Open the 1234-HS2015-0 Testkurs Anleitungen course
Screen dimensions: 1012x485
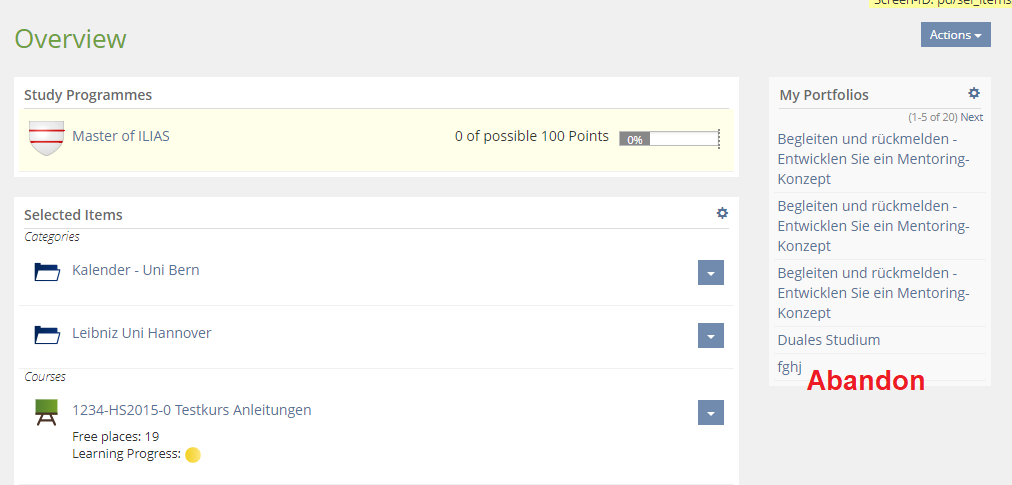click(191, 410)
